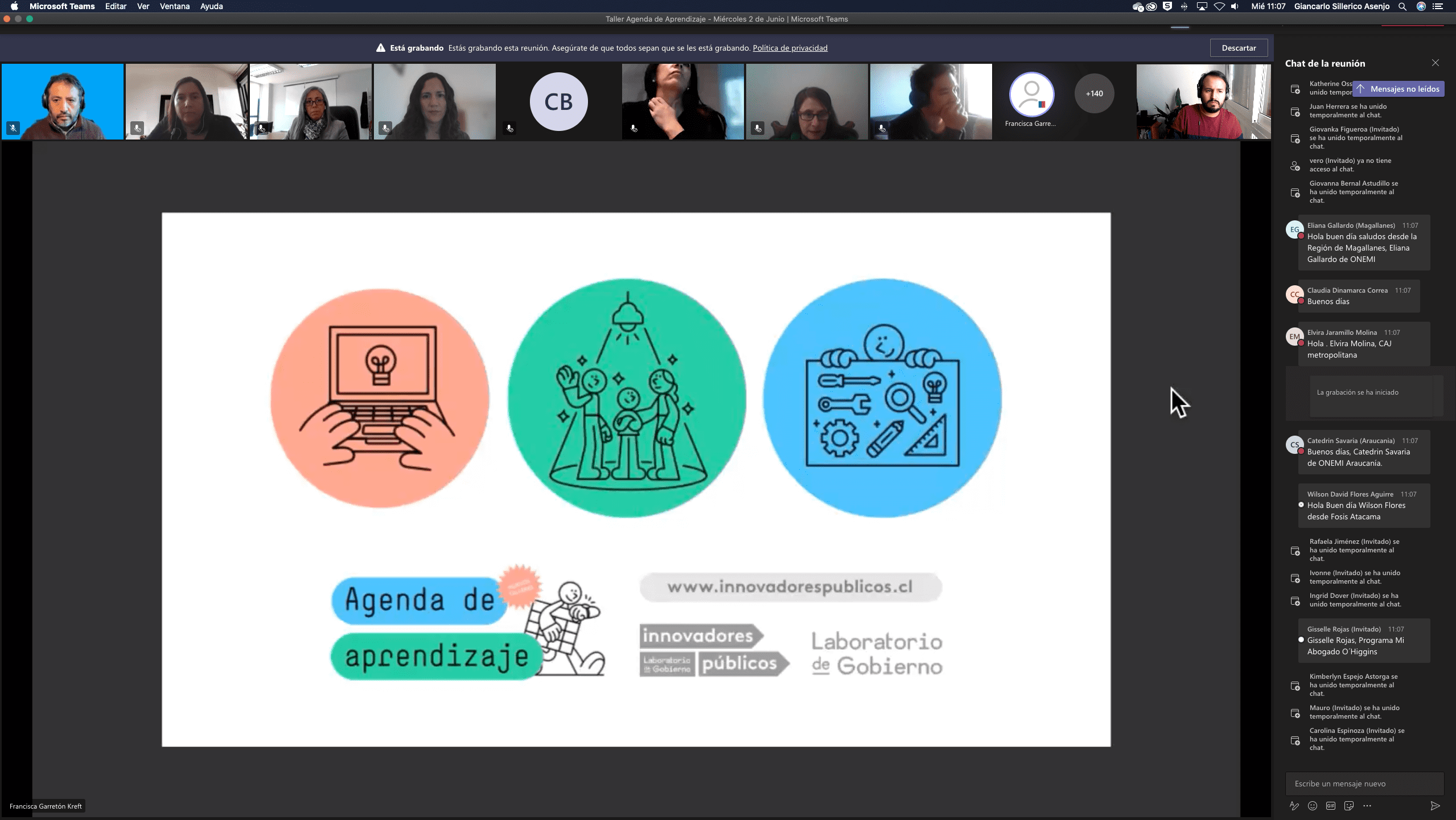Close the Chat de la reunión panel
The height and width of the screenshot is (820, 1456).
pyautogui.click(x=1436, y=63)
